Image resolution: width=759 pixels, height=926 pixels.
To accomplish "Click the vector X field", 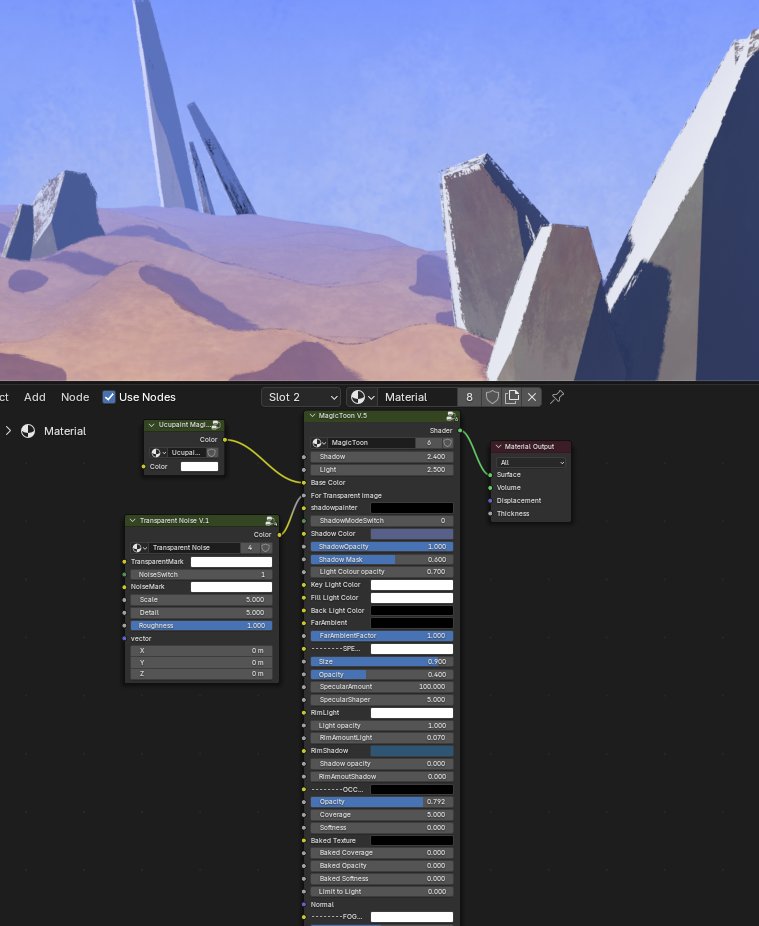I will coord(201,651).
